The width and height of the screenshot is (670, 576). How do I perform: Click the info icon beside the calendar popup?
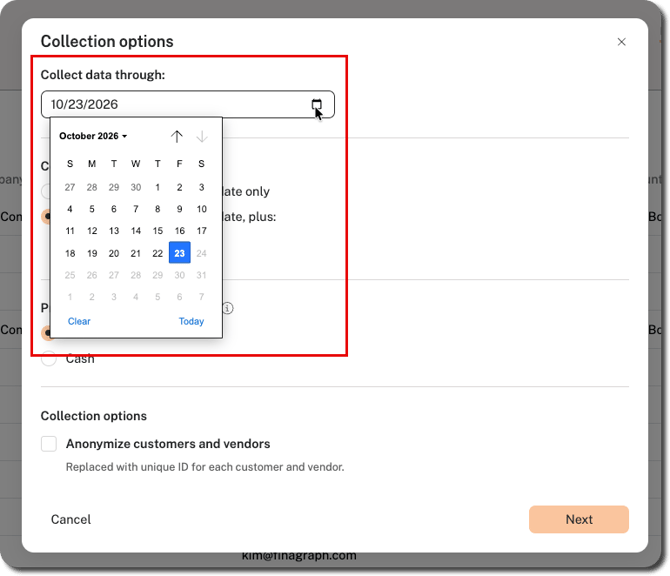[228, 308]
